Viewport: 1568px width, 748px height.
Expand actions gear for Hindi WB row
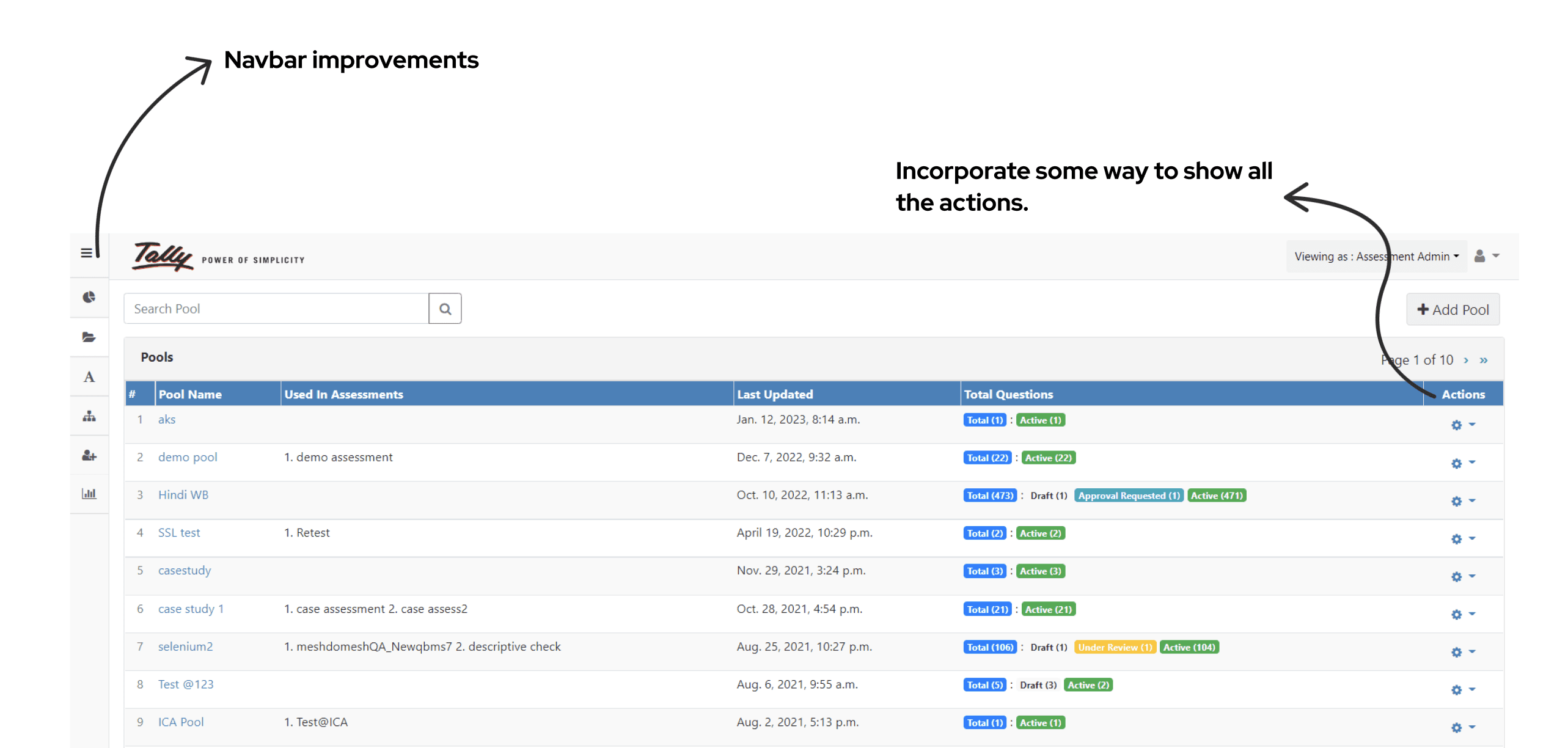(x=1462, y=501)
